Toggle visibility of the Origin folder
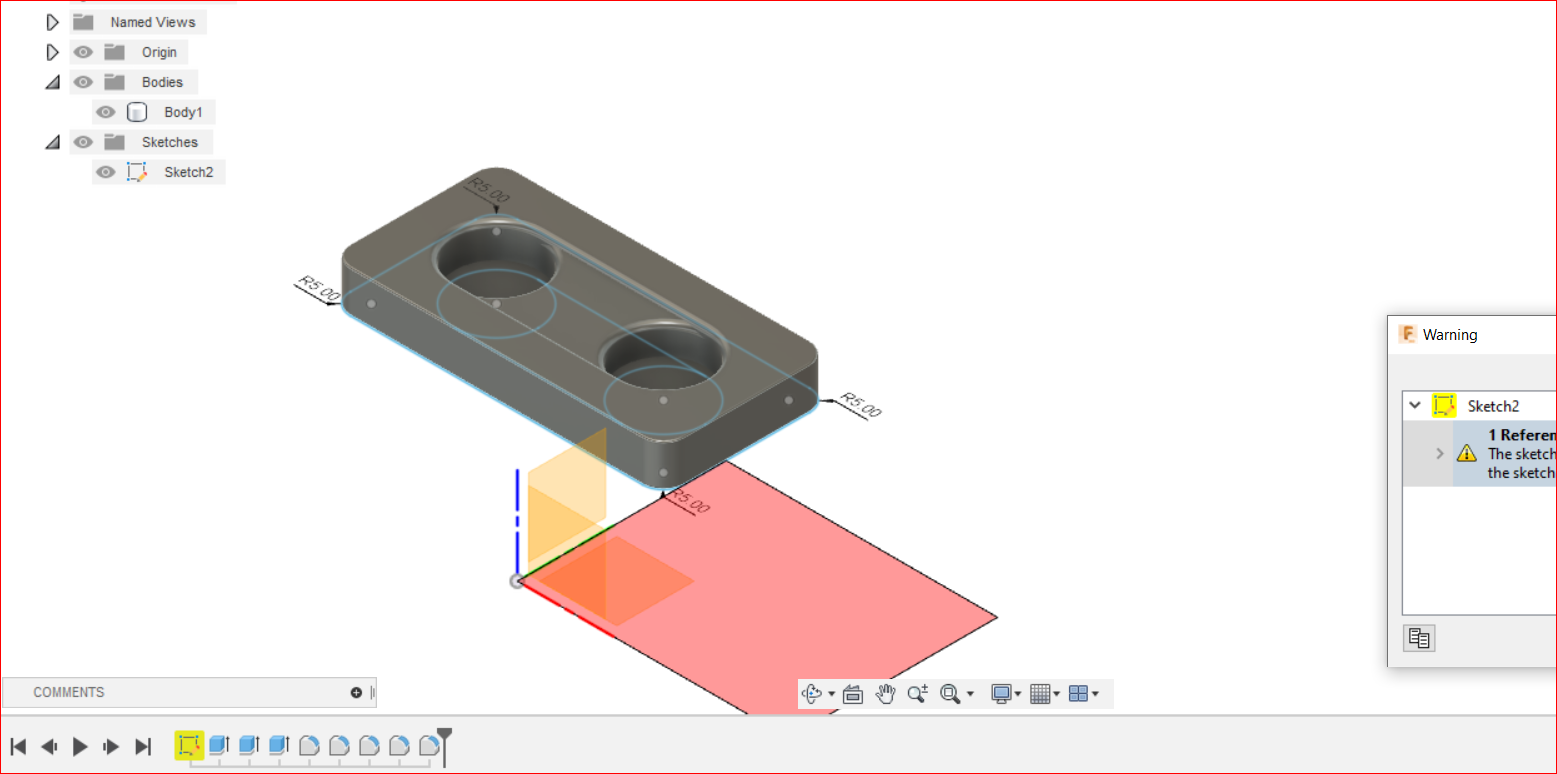 click(83, 51)
